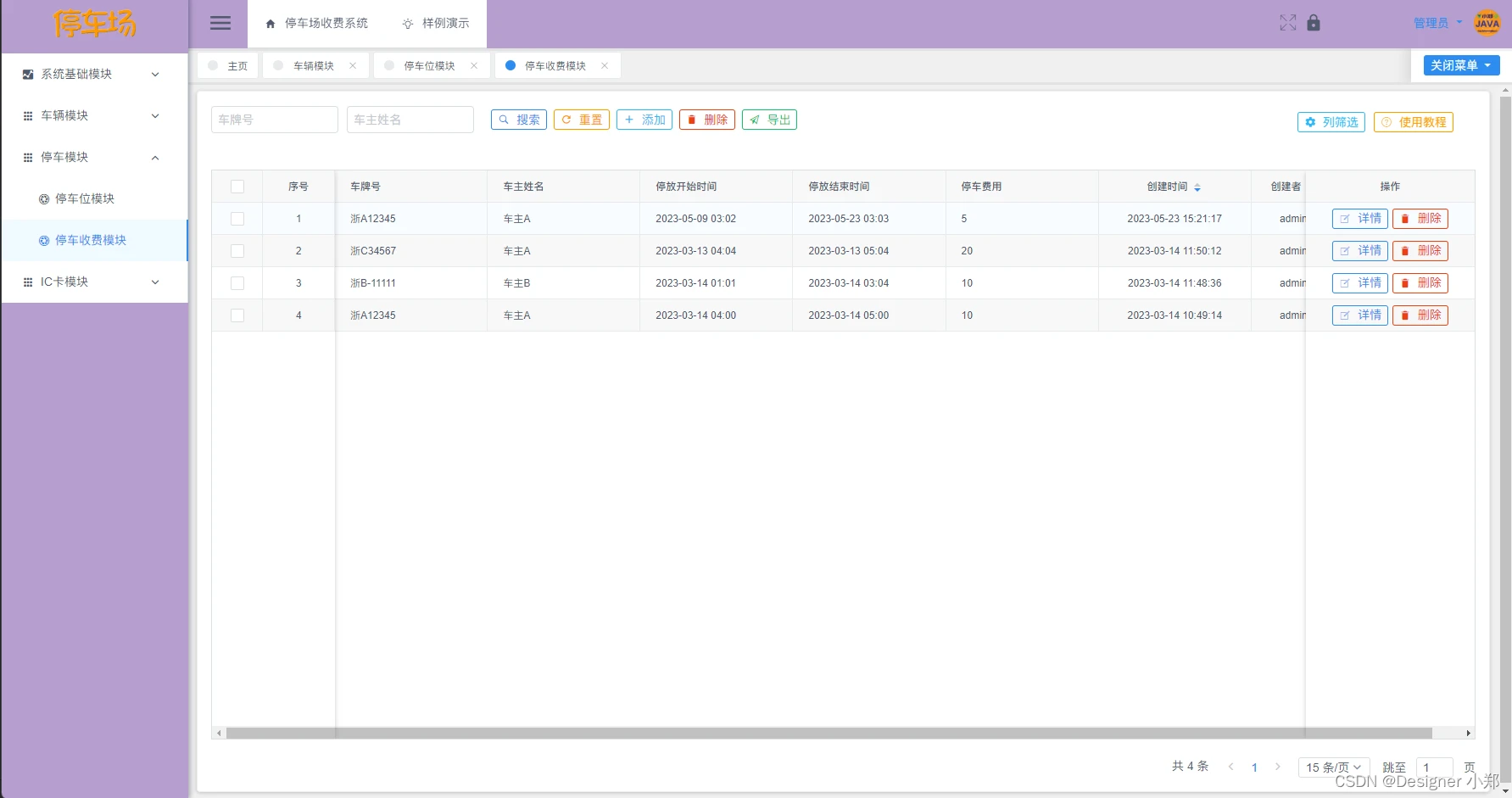Screen dimensions: 1512x798
Task: Toggle the select-all checkbox in table header
Action: tap(237, 187)
